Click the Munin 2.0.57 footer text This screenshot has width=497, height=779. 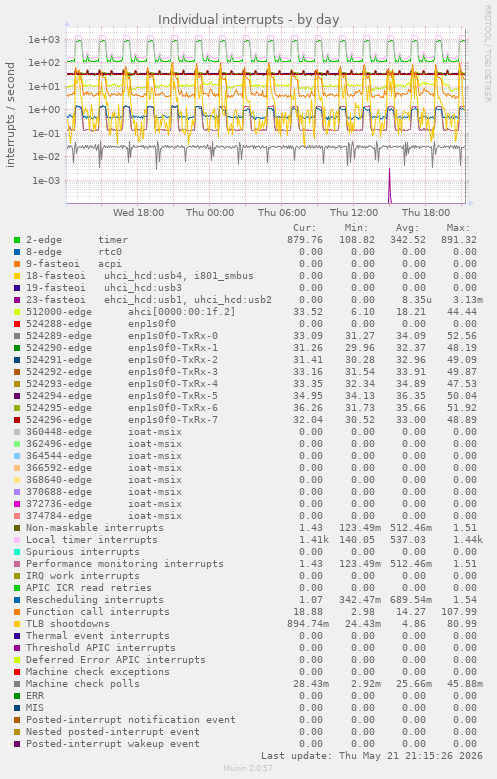point(248,768)
